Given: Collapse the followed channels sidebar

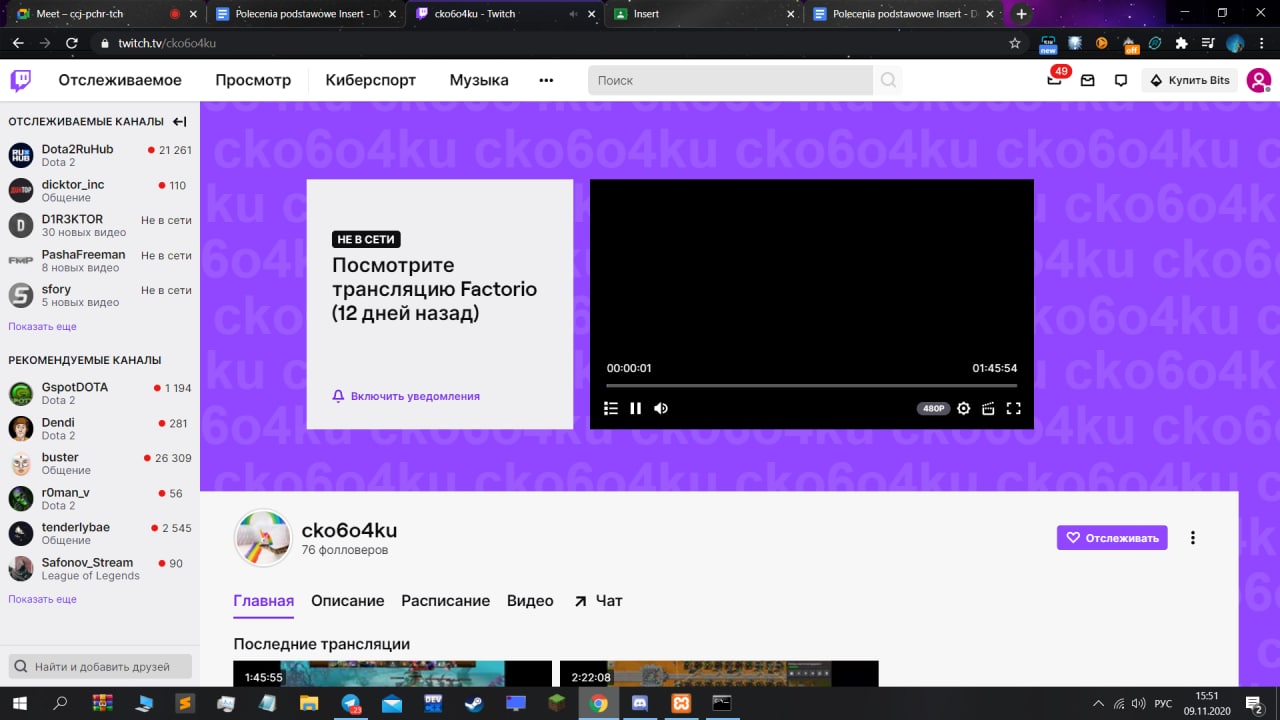Looking at the screenshot, I should [180, 122].
